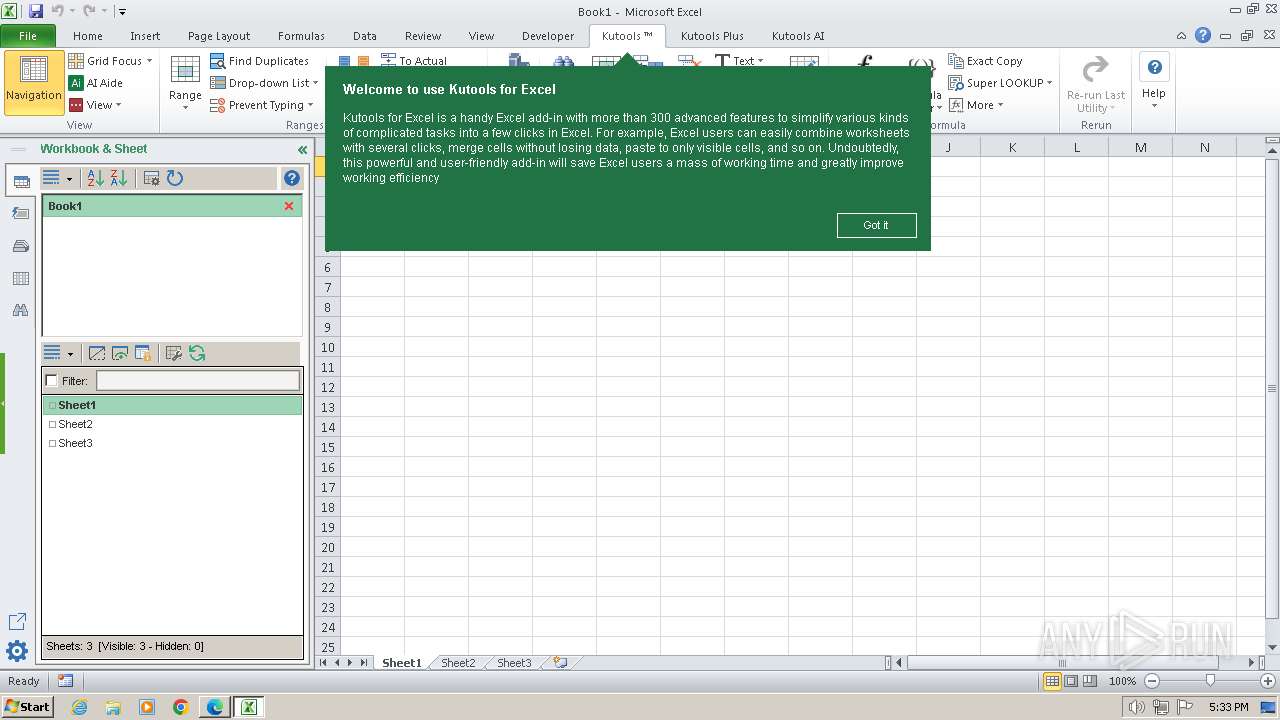This screenshot has height=720, width=1280.
Task: Click the pop-out arrow icon above settings
Action: (17, 622)
